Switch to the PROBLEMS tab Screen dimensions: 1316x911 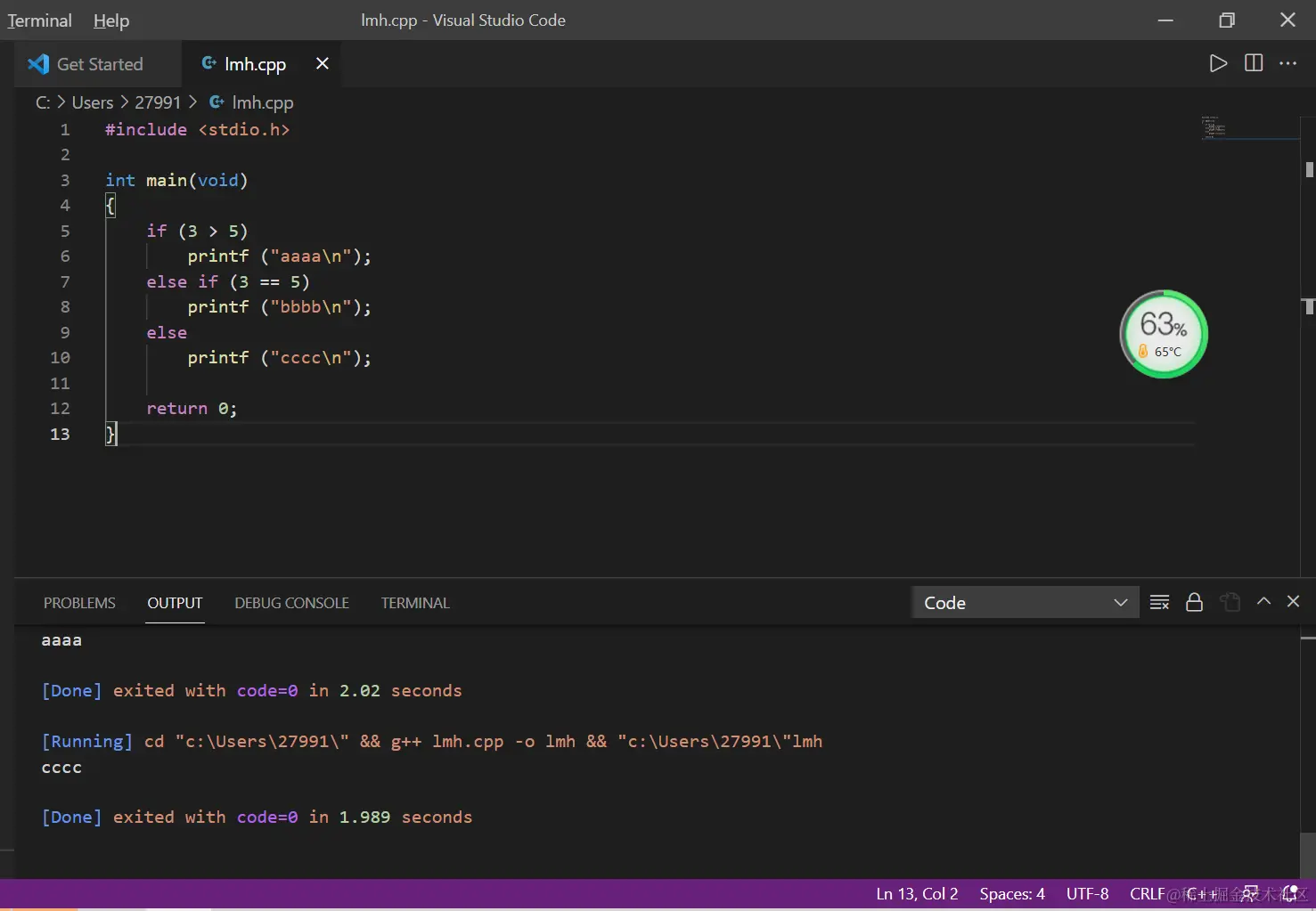[79, 603]
